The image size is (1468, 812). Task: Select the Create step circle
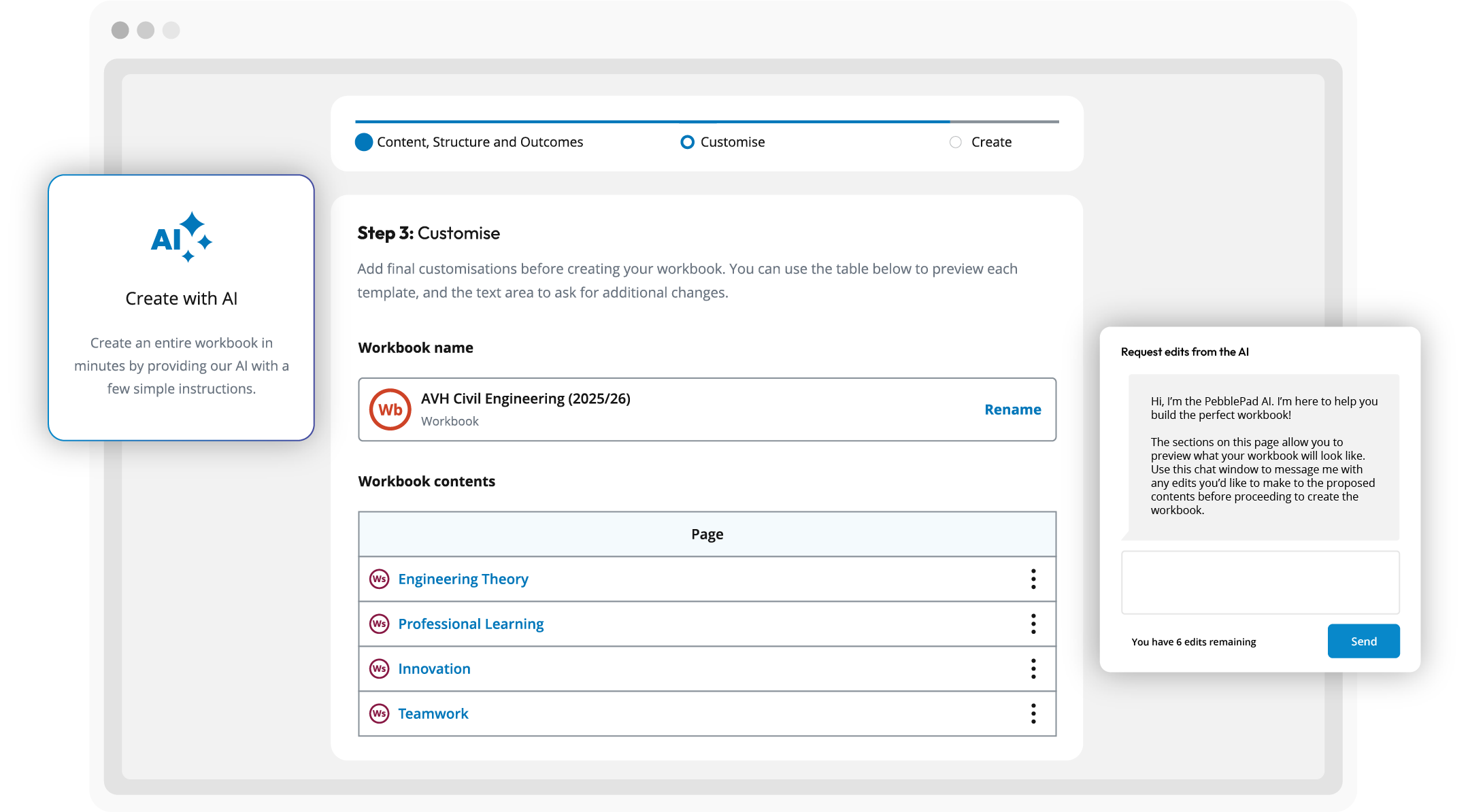point(956,142)
